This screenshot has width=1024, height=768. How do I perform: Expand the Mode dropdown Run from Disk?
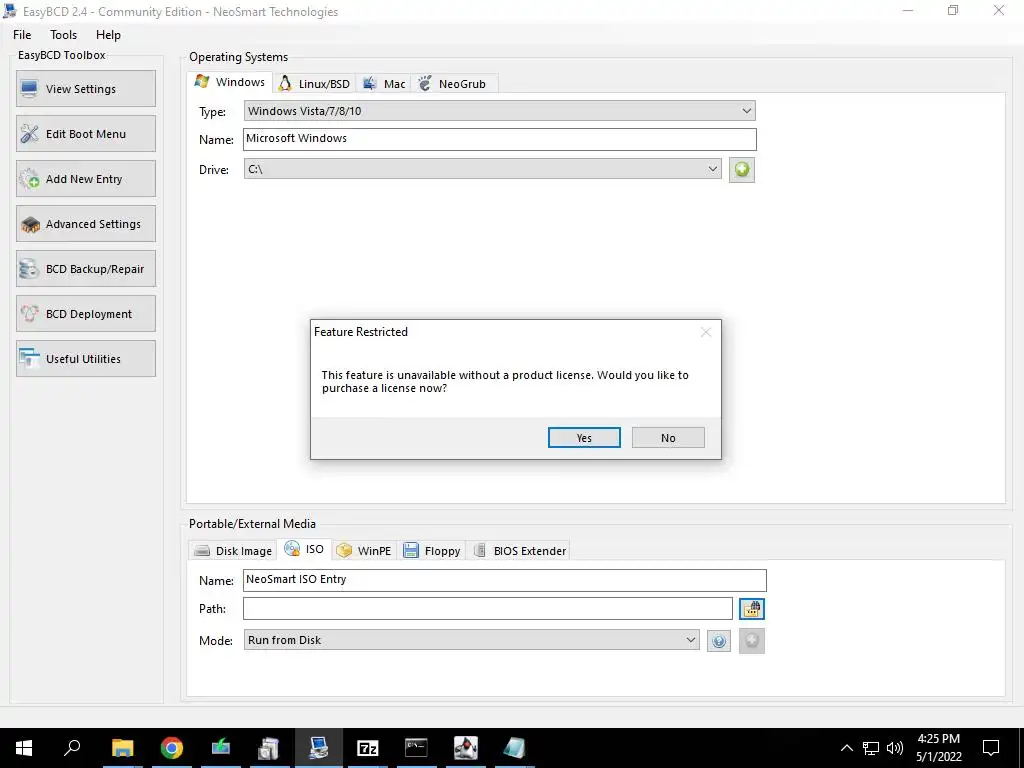tap(472, 640)
